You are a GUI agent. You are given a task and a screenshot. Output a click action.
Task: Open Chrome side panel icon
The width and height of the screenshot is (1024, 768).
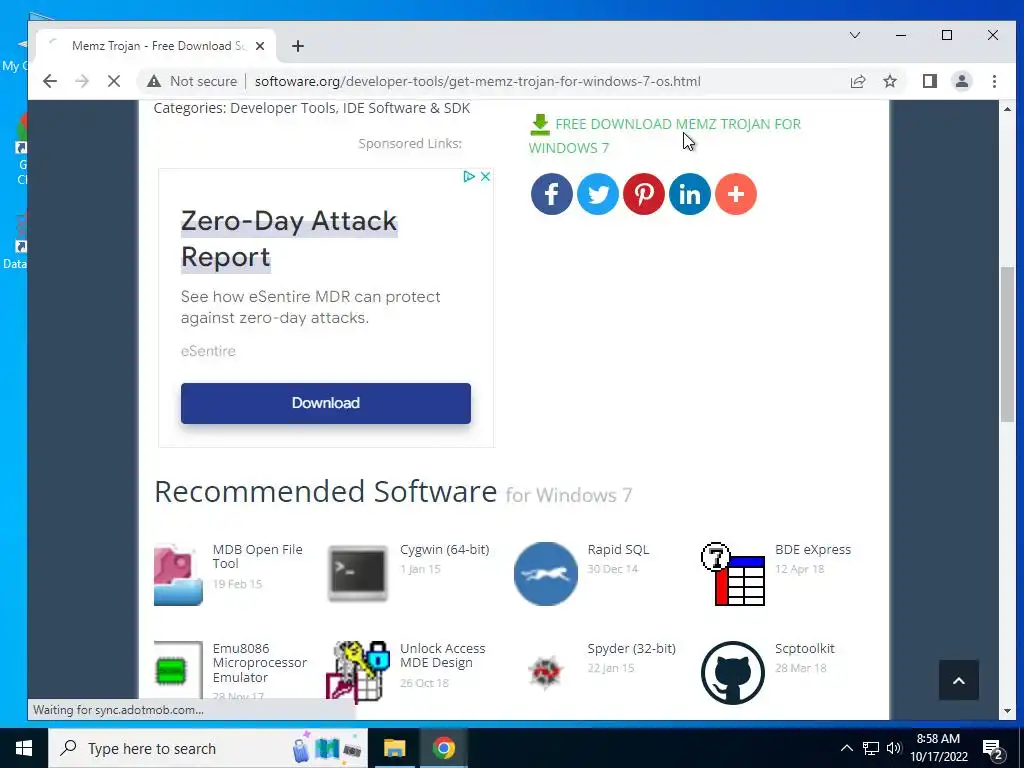pos(929,81)
